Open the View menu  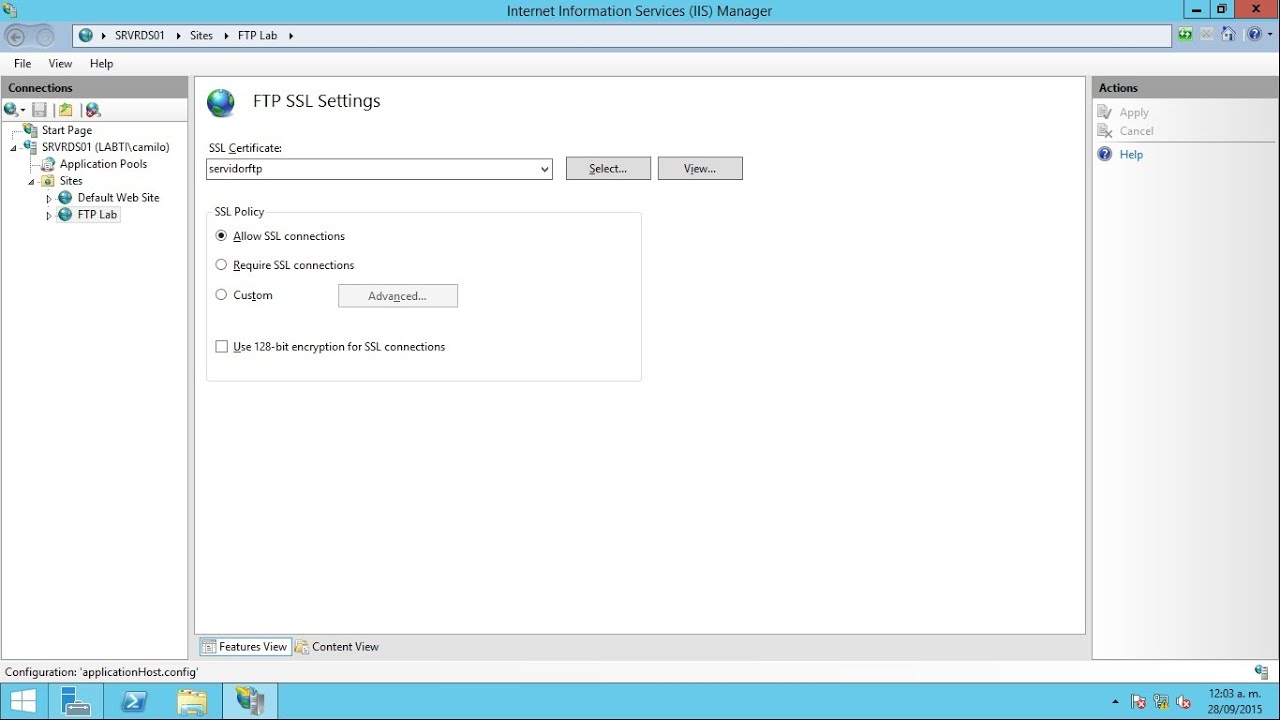click(60, 63)
